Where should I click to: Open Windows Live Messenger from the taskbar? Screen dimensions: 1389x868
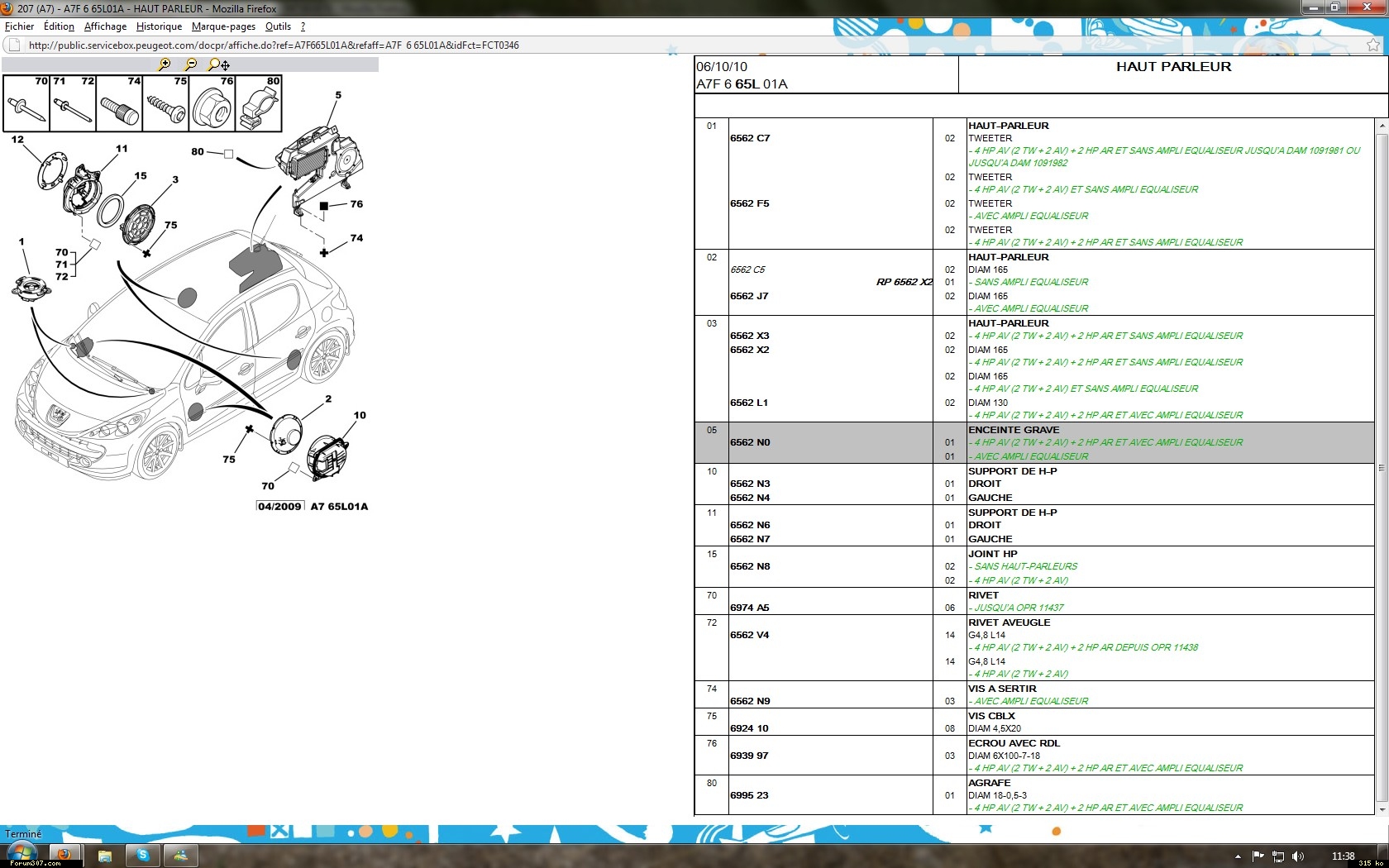point(181,856)
